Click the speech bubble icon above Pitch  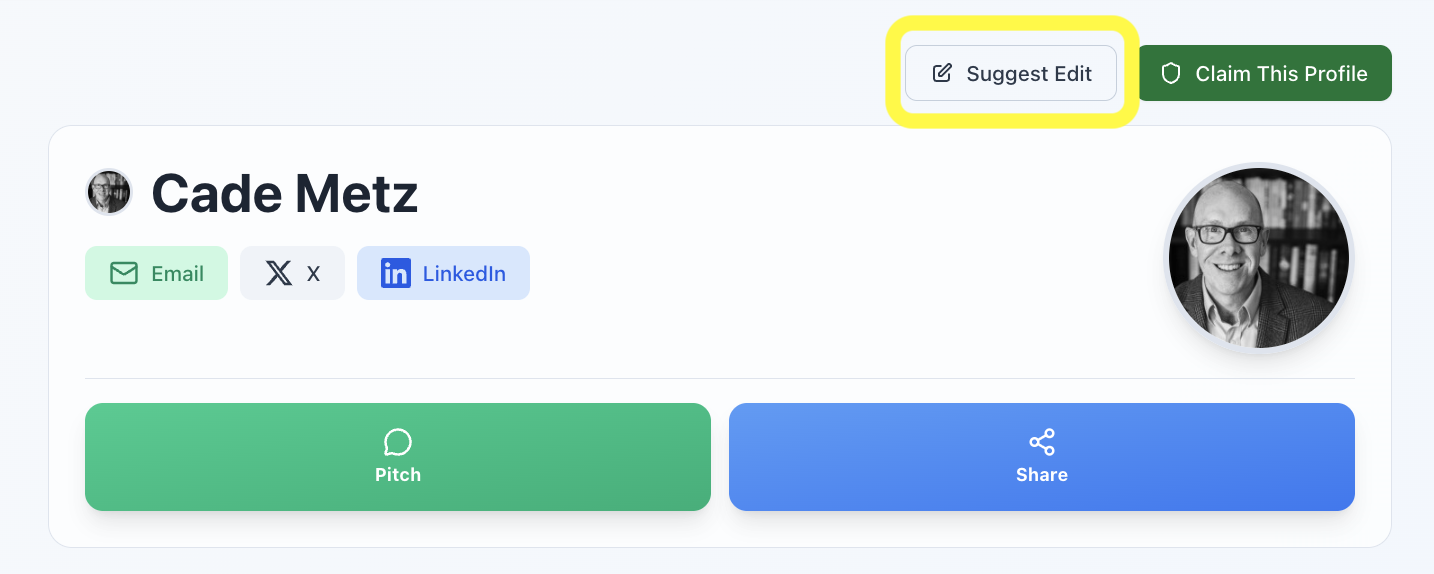[x=398, y=442]
